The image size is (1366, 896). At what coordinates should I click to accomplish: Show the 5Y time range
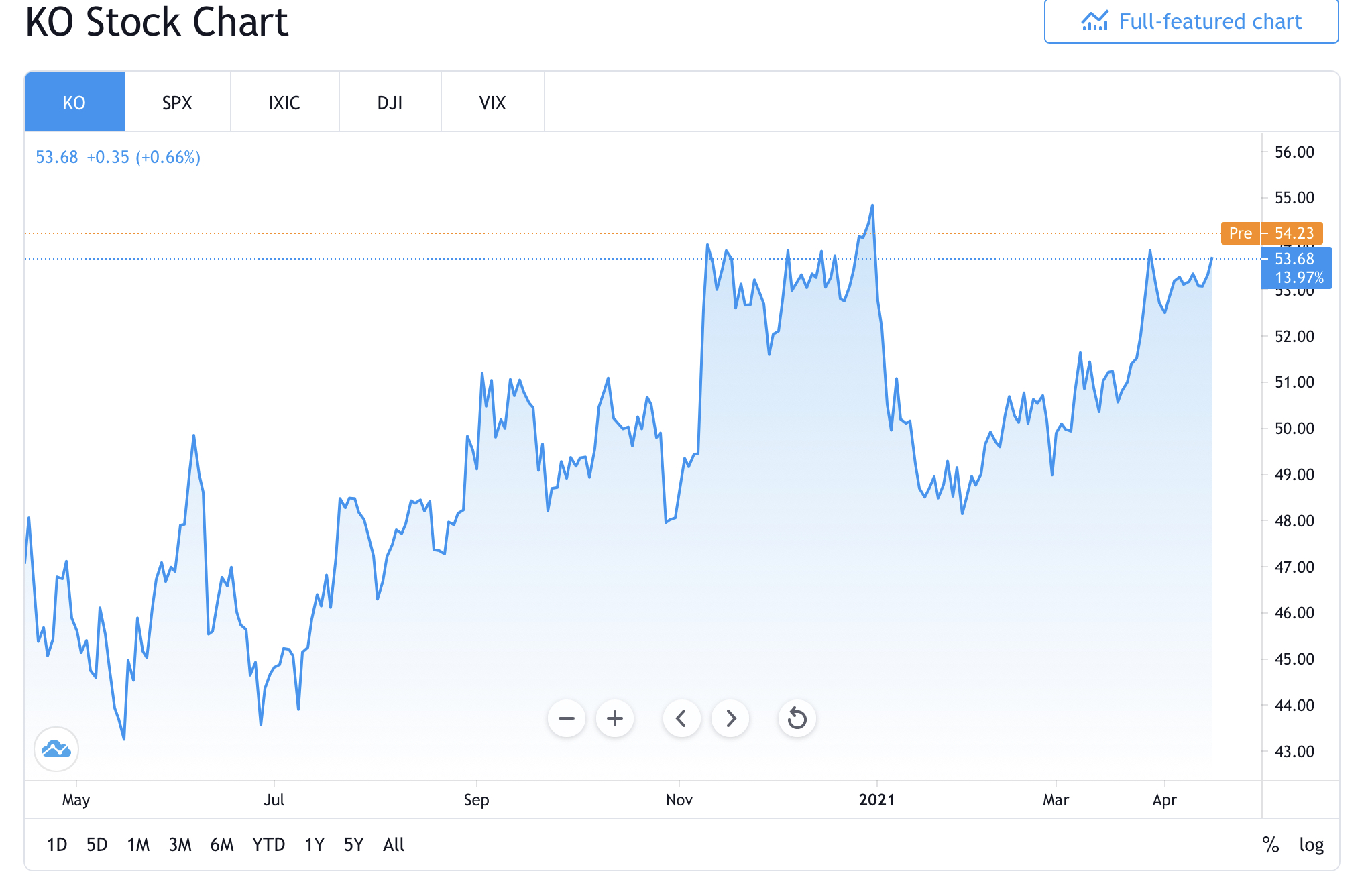(353, 844)
